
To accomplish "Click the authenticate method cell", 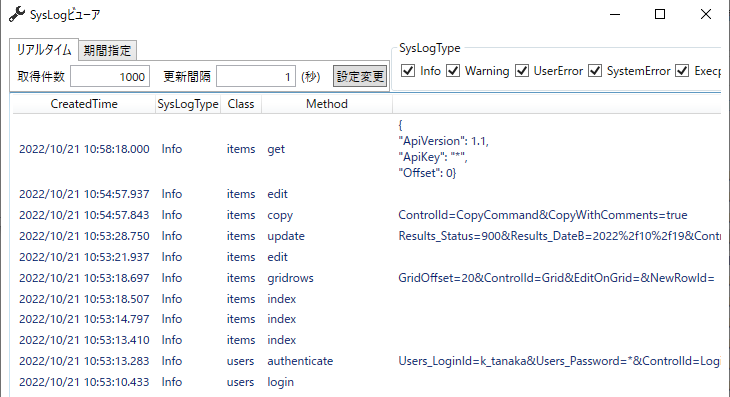I will (300, 361).
